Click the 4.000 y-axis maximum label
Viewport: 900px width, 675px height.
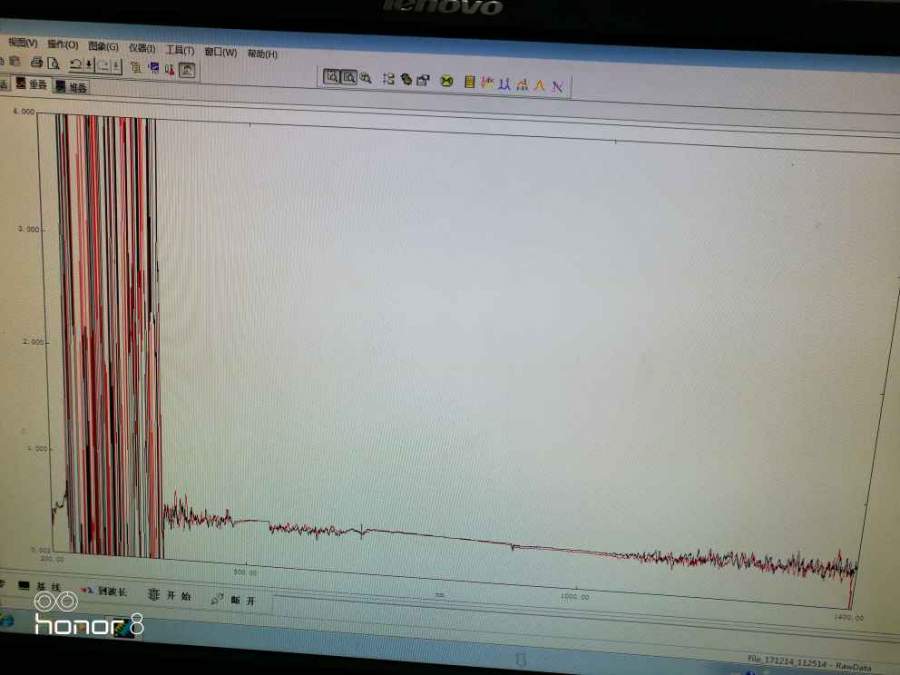(24, 111)
